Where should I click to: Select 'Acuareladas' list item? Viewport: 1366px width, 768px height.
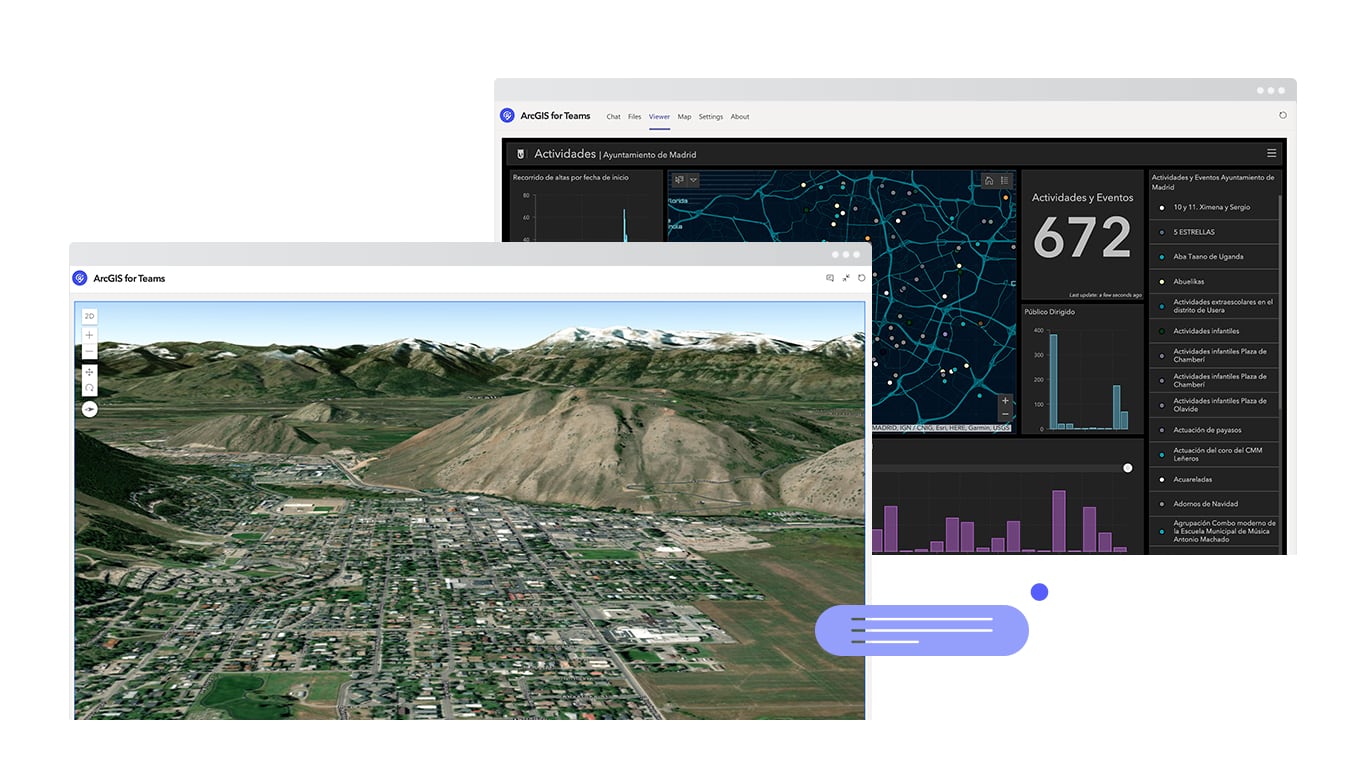(1213, 479)
